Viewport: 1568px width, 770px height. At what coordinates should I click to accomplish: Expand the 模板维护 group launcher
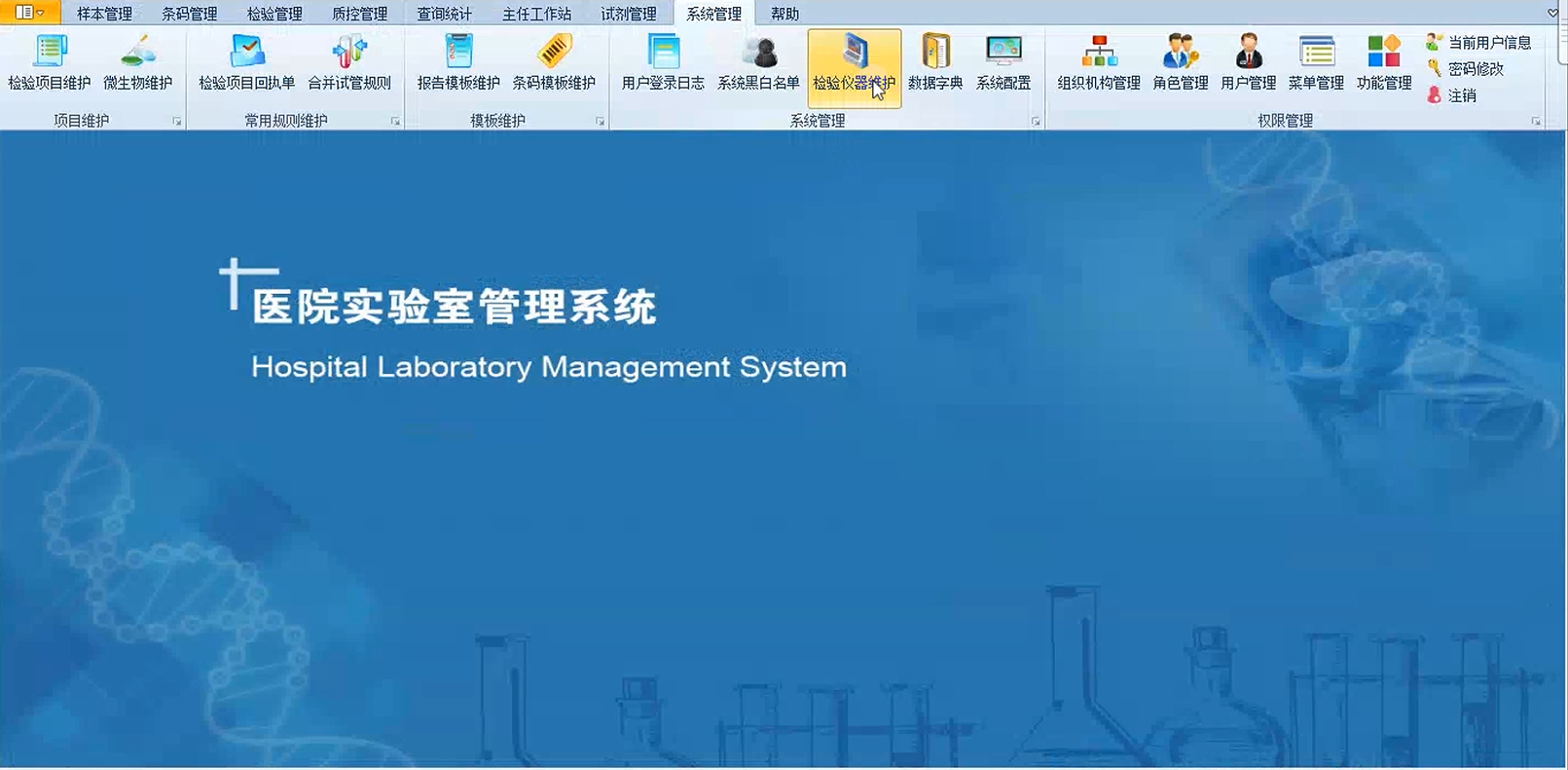[x=600, y=122]
